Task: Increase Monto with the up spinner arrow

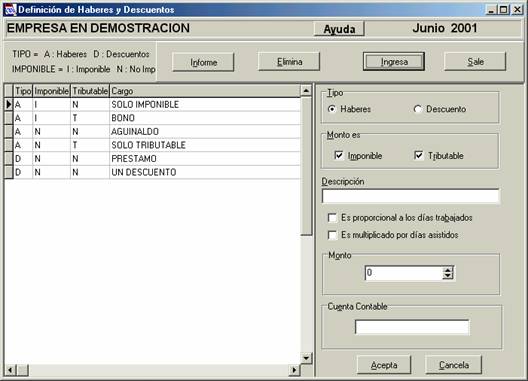Action: coord(448,270)
